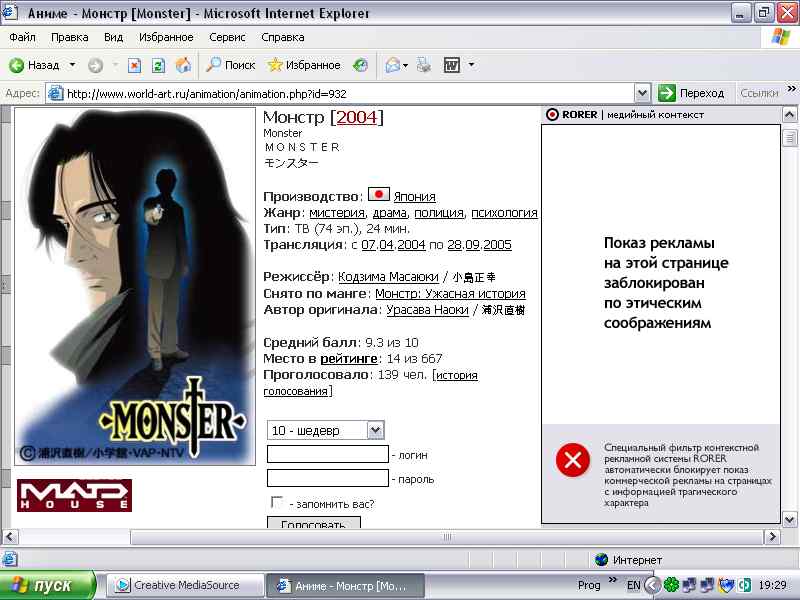Follow the 2004 year link
The image size is (800, 600).
(357, 117)
